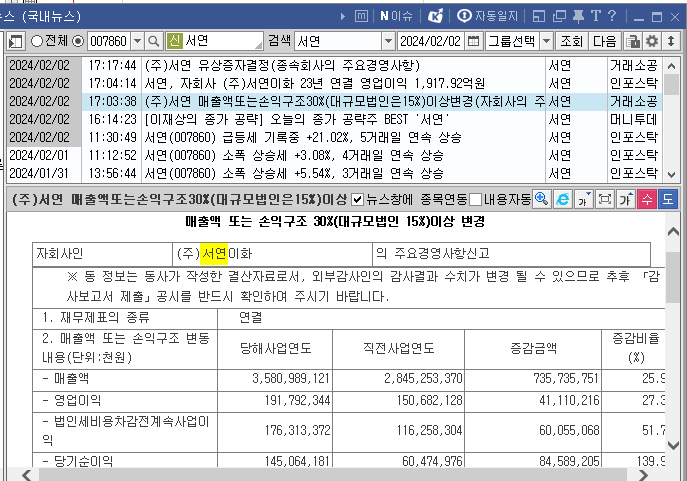The width and height of the screenshot is (687, 481).
Task: Open the N이슈 issue feature
Action: click(x=396, y=17)
